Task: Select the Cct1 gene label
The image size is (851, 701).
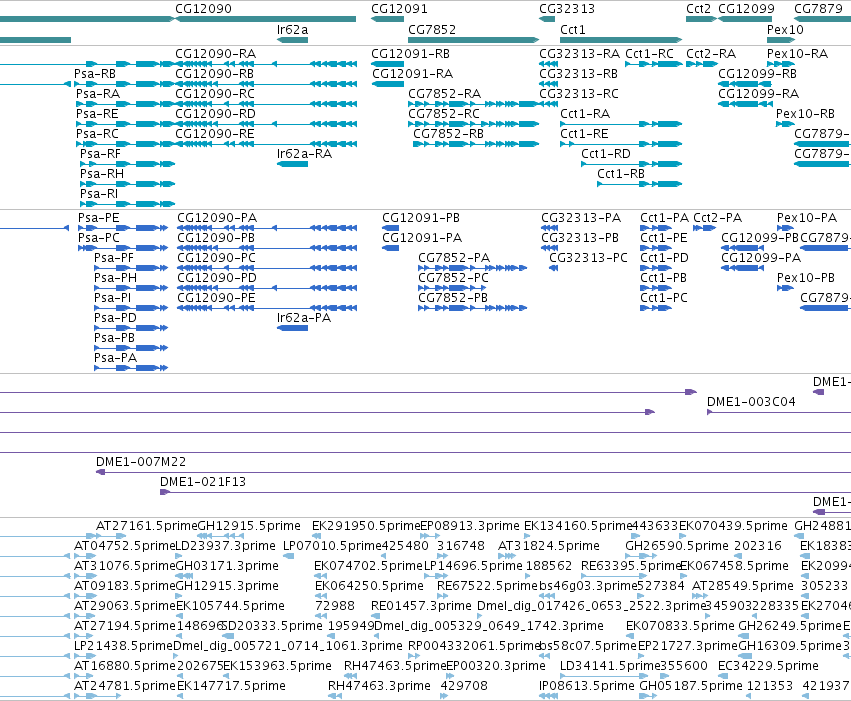Action: 573,29
